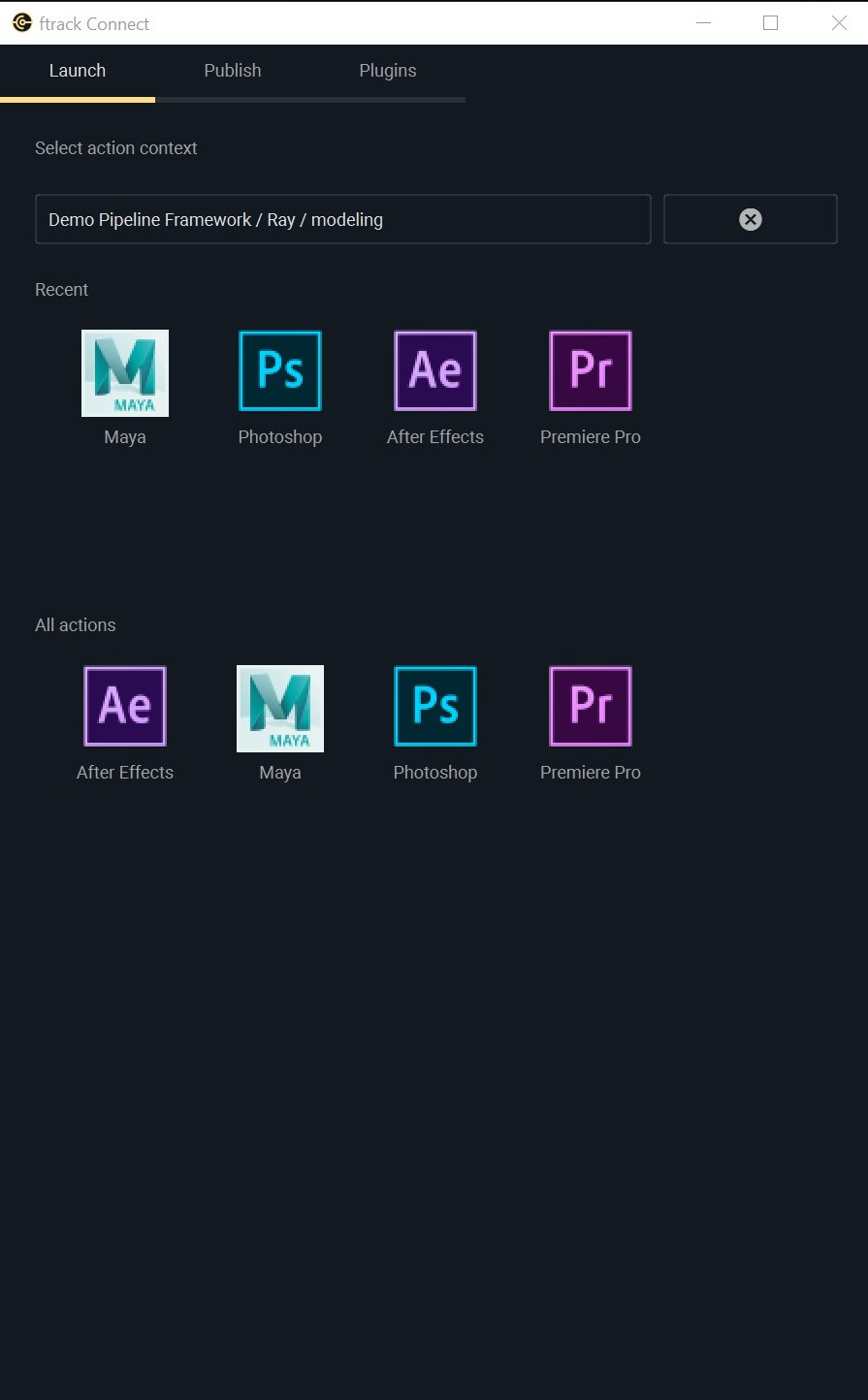This screenshot has width=868, height=1400.
Task: Open the Maya icon under All actions
Action: pos(280,709)
